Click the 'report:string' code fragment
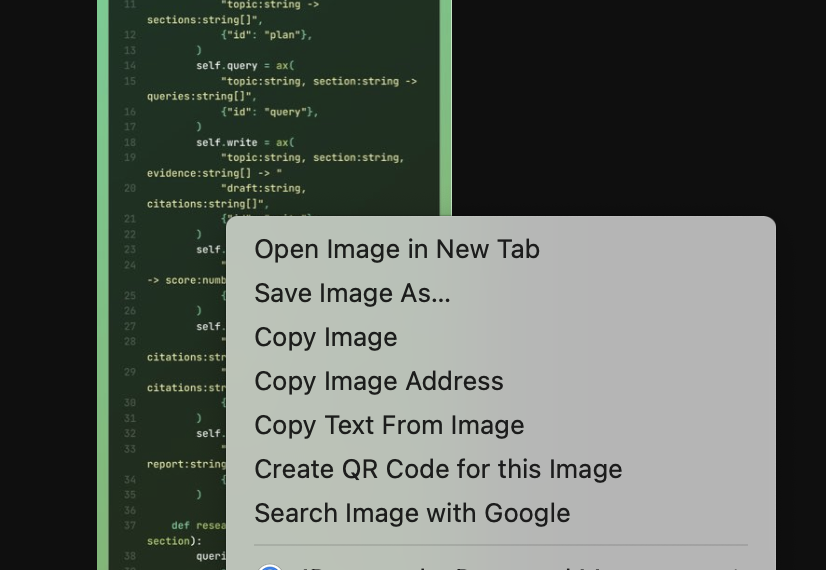This screenshot has width=826, height=570. click(186, 465)
